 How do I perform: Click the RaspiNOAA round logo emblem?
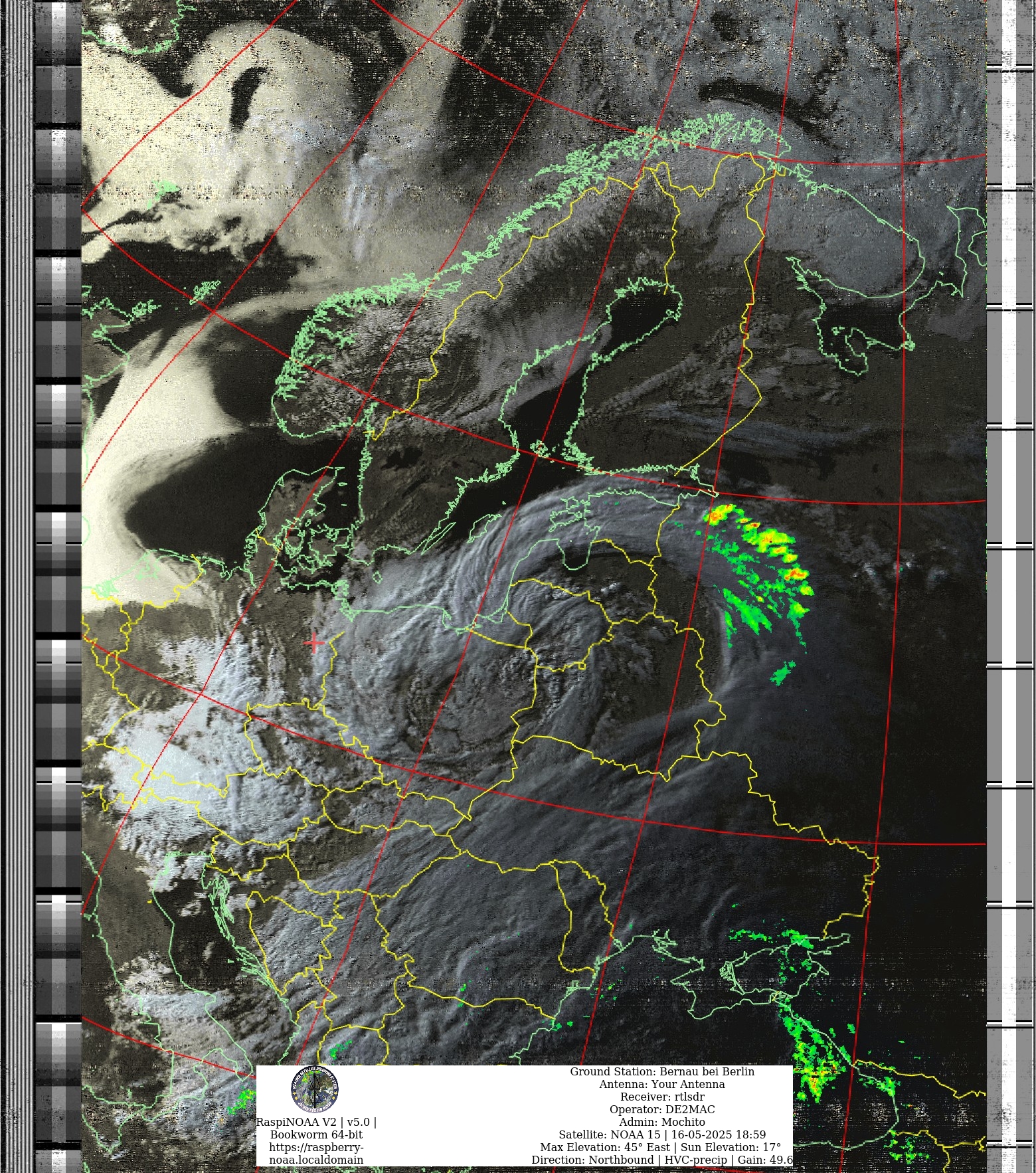[315, 1089]
